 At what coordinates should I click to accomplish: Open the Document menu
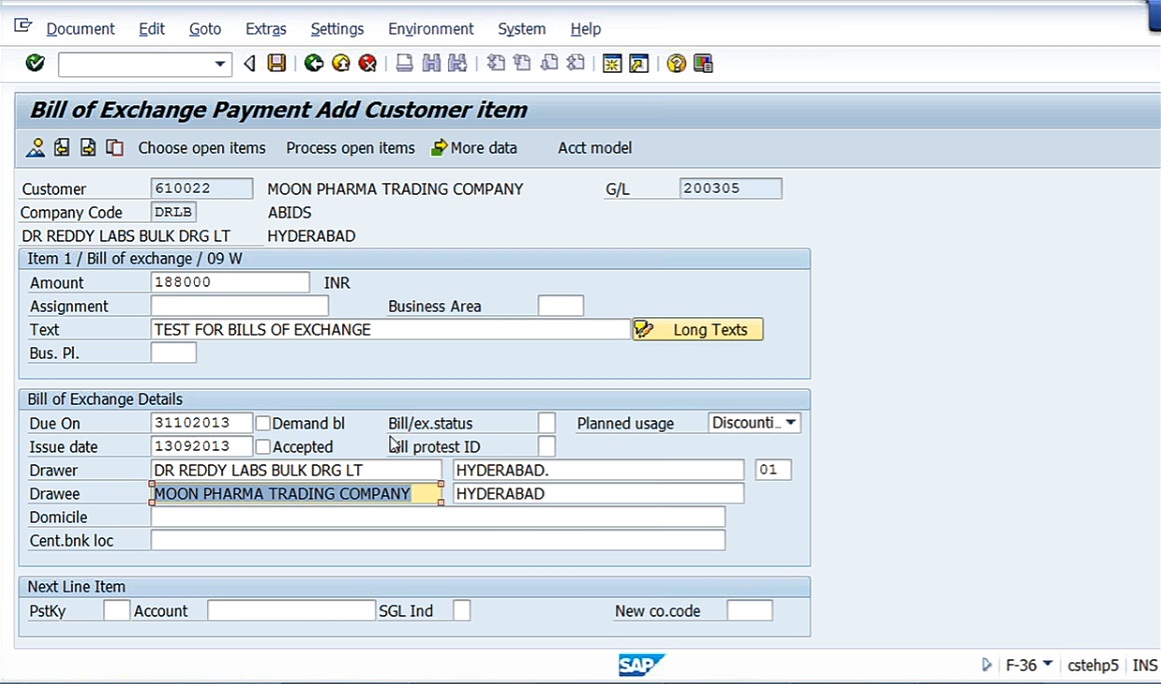pos(80,29)
